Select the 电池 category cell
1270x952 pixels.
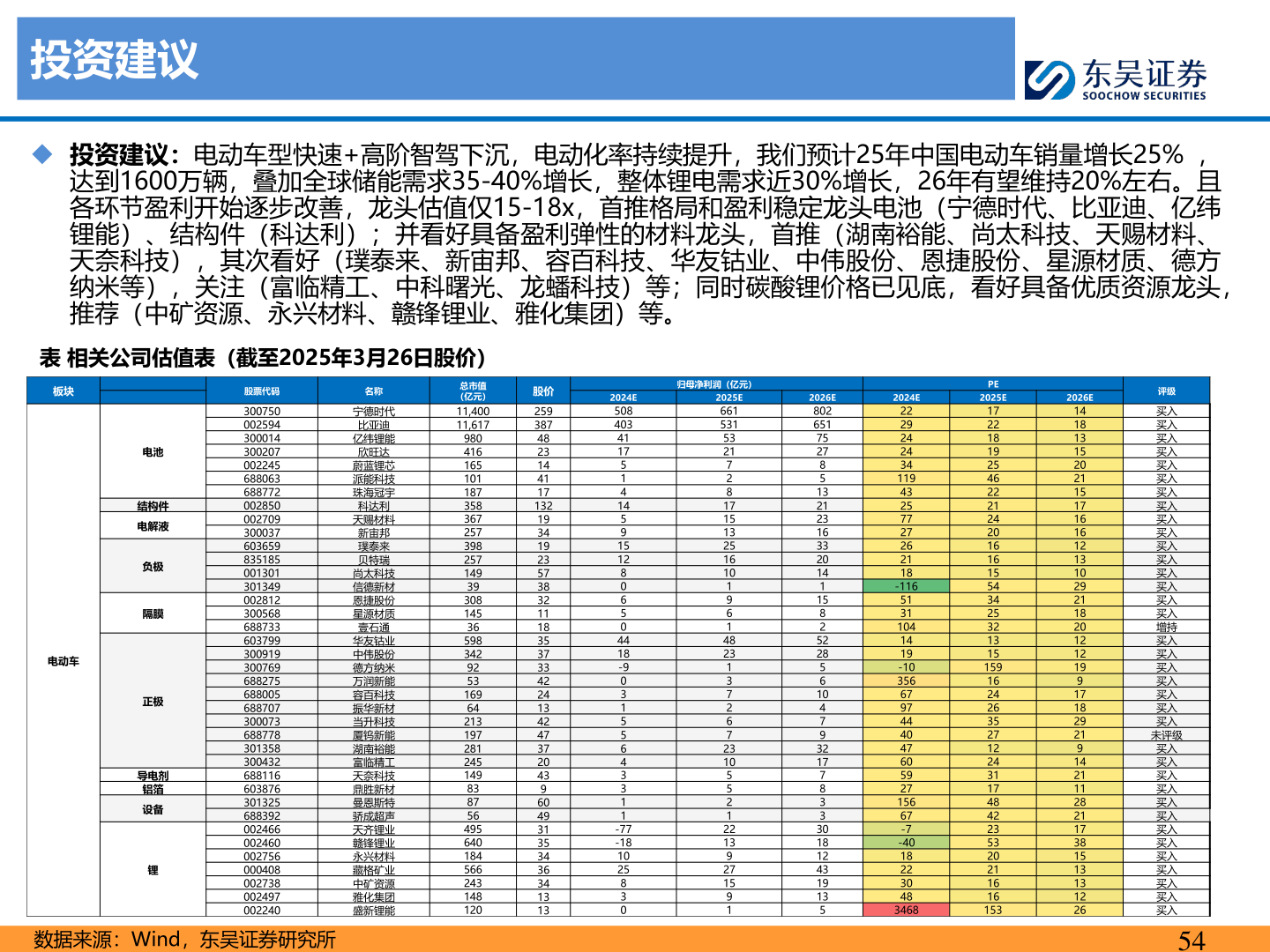153,451
